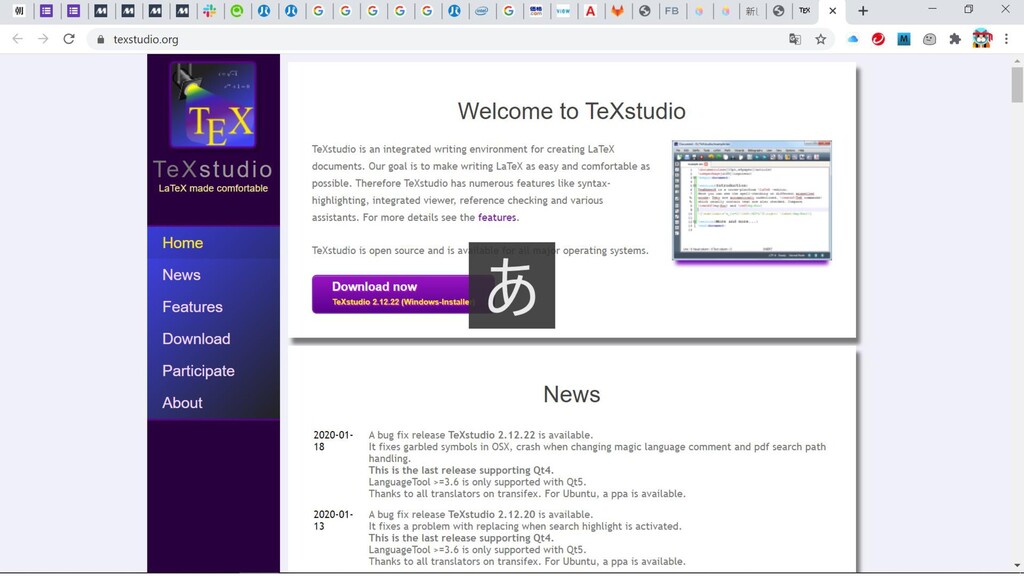Click the Google Translate icon in address bar
Image resolution: width=1024 pixels, height=576 pixels.
[795, 39]
